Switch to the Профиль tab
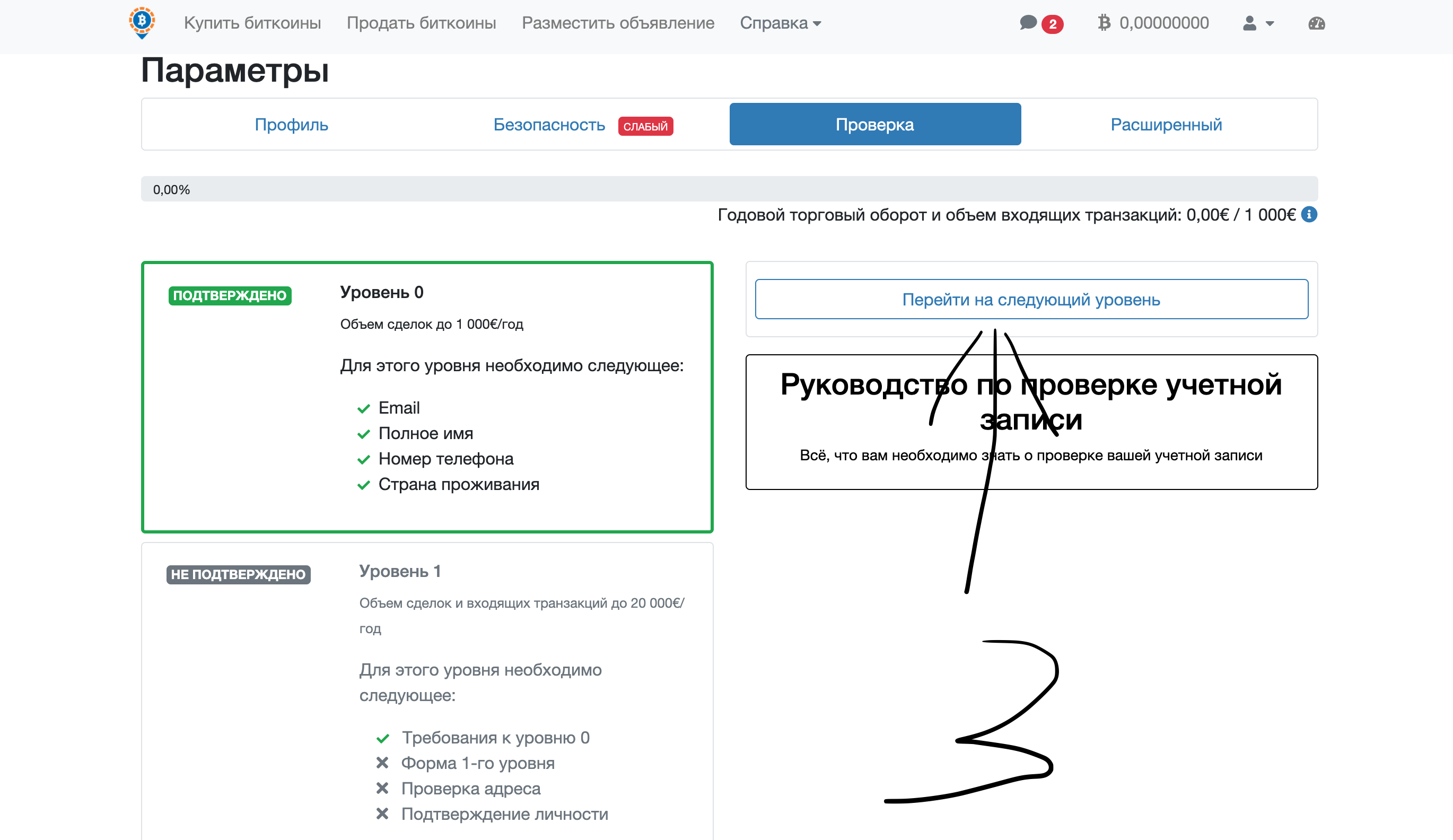This screenshot has width=1453, height=840. (291, 125)
